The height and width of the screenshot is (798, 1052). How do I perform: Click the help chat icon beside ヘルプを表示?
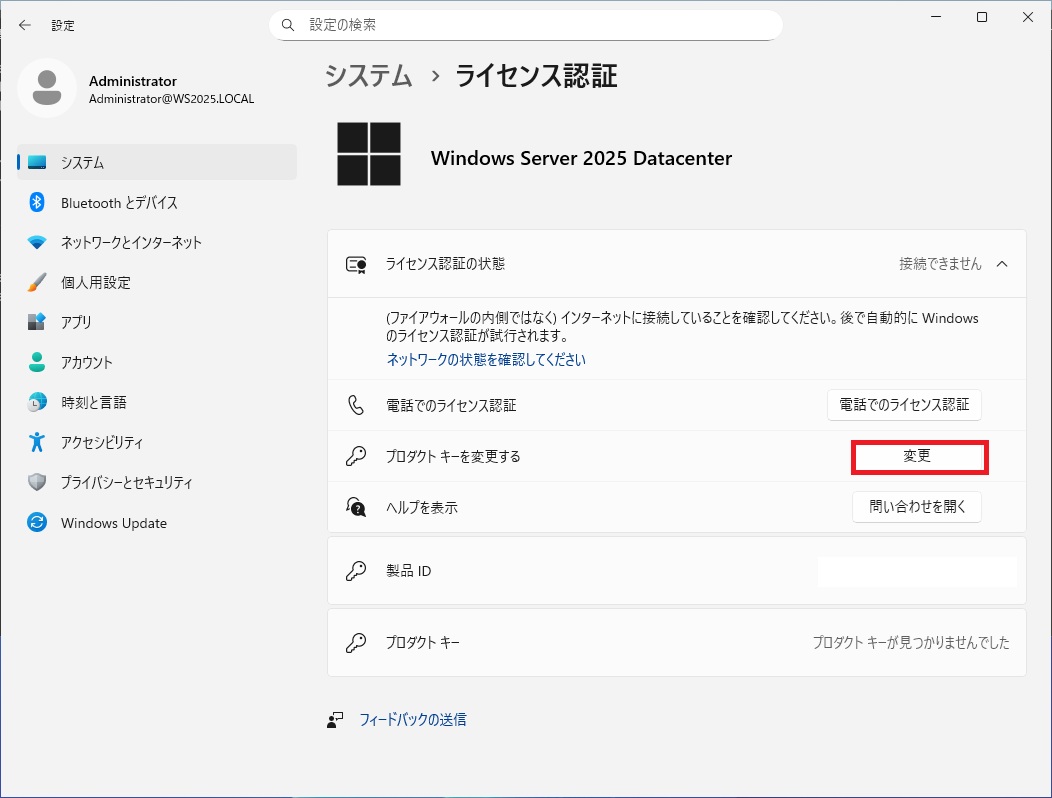356,507
